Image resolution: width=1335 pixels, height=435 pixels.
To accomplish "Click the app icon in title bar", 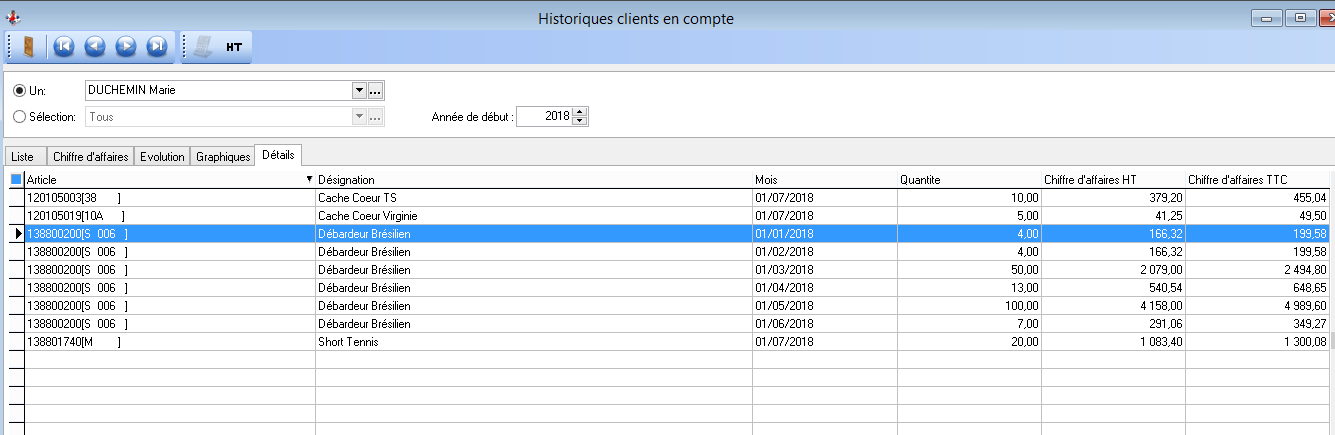I will (x=13, y=17).
